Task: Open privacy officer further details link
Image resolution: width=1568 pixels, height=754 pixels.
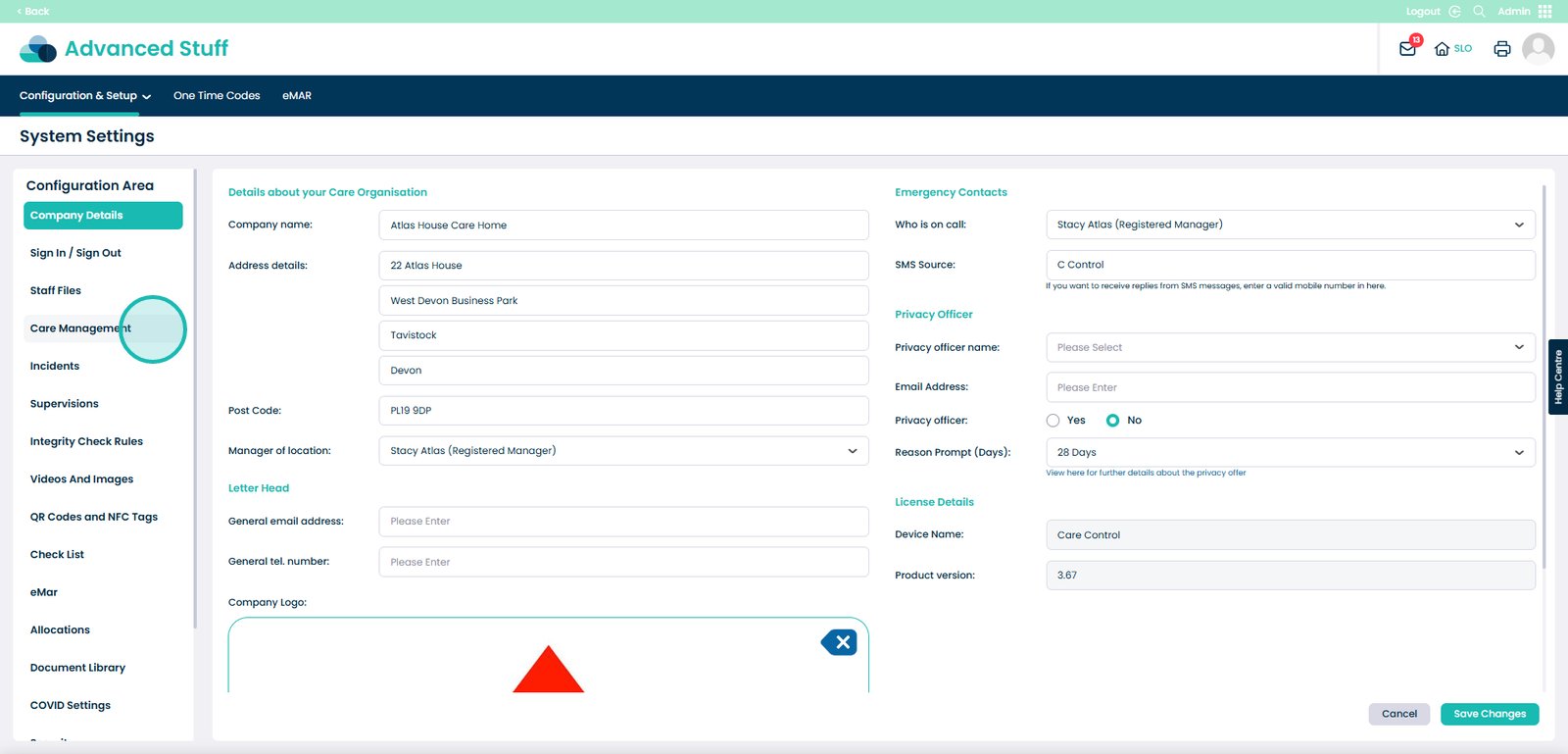Action: coord(1146,473)
